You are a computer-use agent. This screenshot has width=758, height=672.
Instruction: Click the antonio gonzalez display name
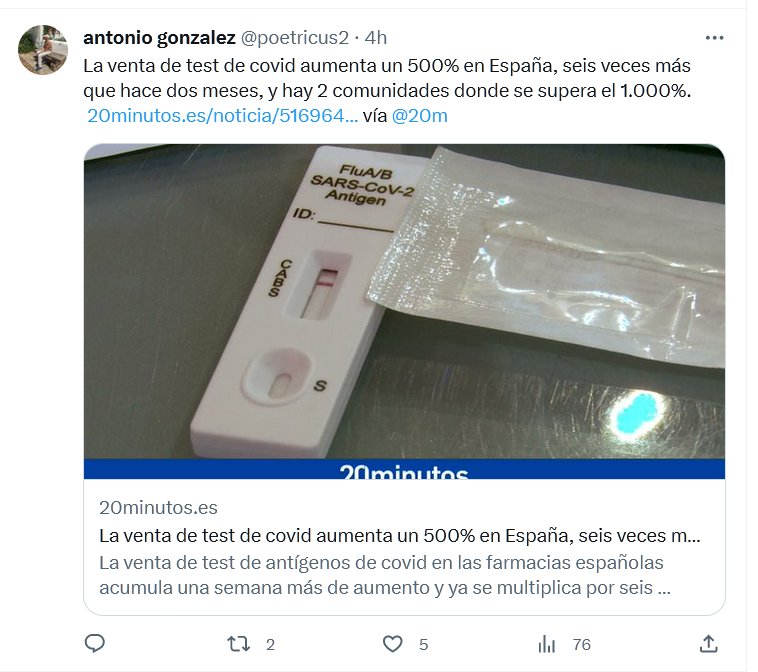click(159, 38)
